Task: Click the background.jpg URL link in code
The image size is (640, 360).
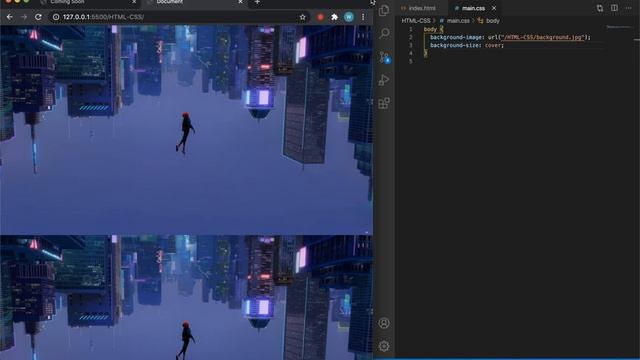Action: point(542,37)
